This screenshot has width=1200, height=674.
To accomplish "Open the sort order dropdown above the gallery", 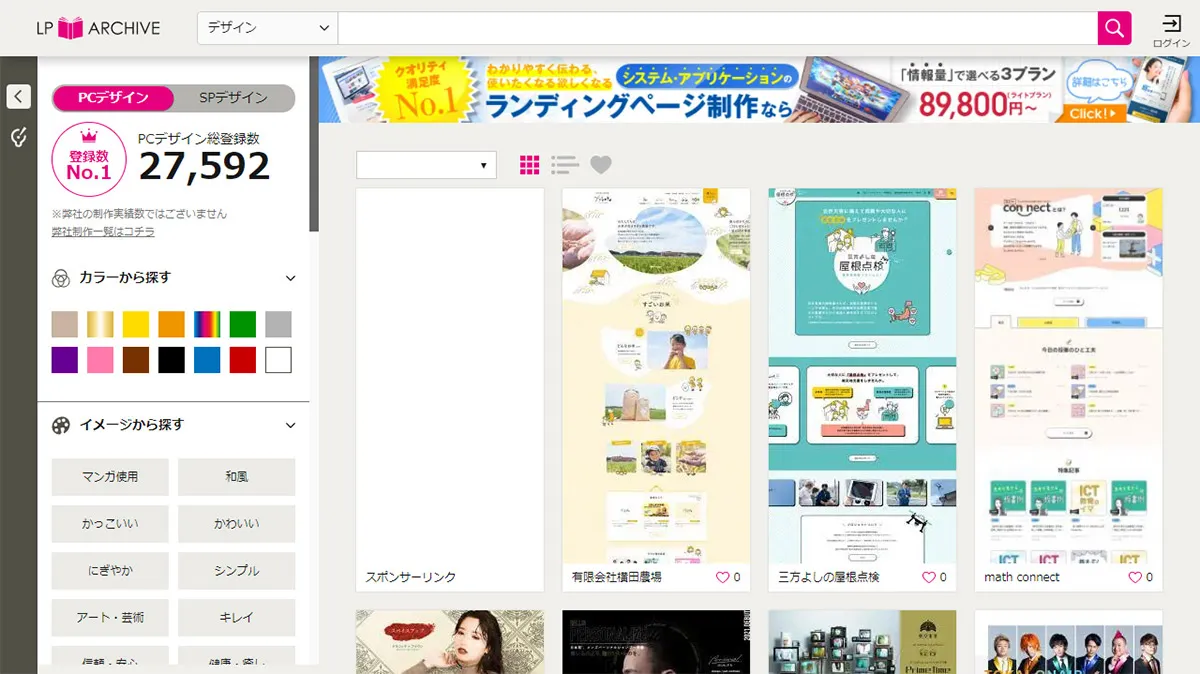I will (425, 164).
